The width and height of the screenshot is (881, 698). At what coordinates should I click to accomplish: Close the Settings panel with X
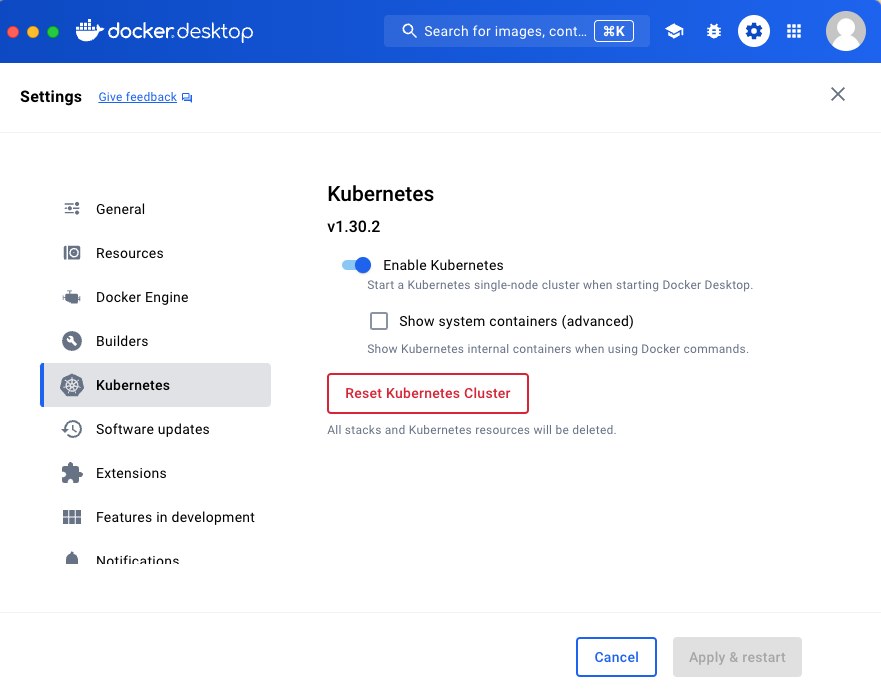[838, 94]
